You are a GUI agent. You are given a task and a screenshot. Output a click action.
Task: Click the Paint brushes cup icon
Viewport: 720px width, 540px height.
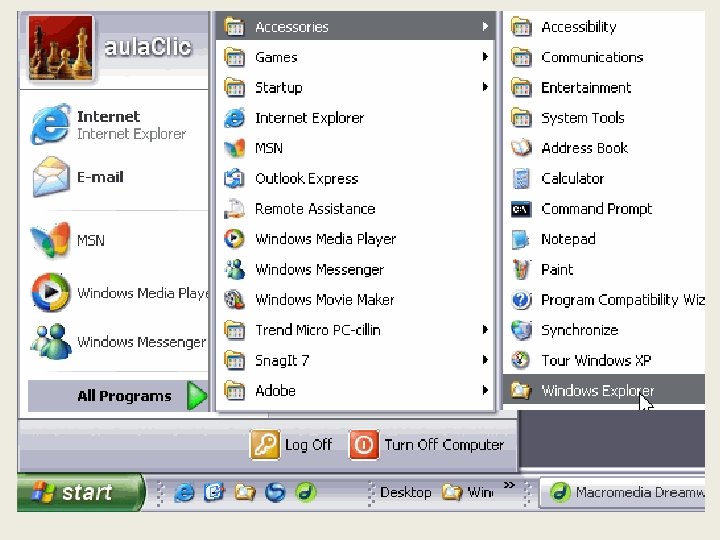521,270
